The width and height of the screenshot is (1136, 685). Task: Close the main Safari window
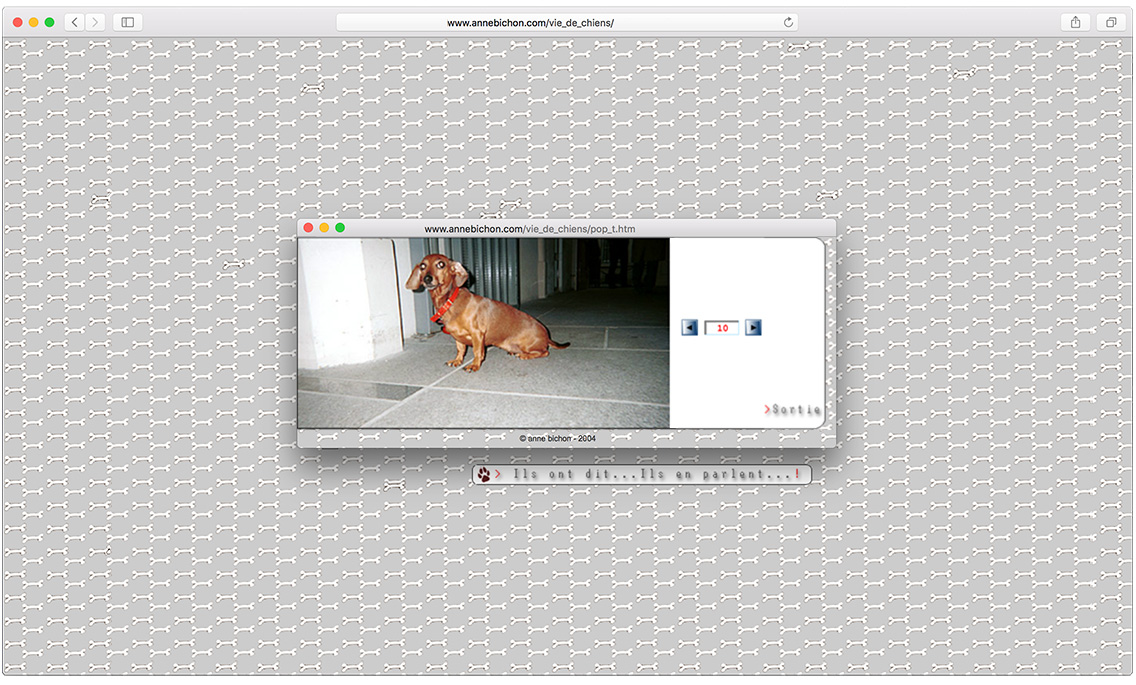[x=18, y=22]
